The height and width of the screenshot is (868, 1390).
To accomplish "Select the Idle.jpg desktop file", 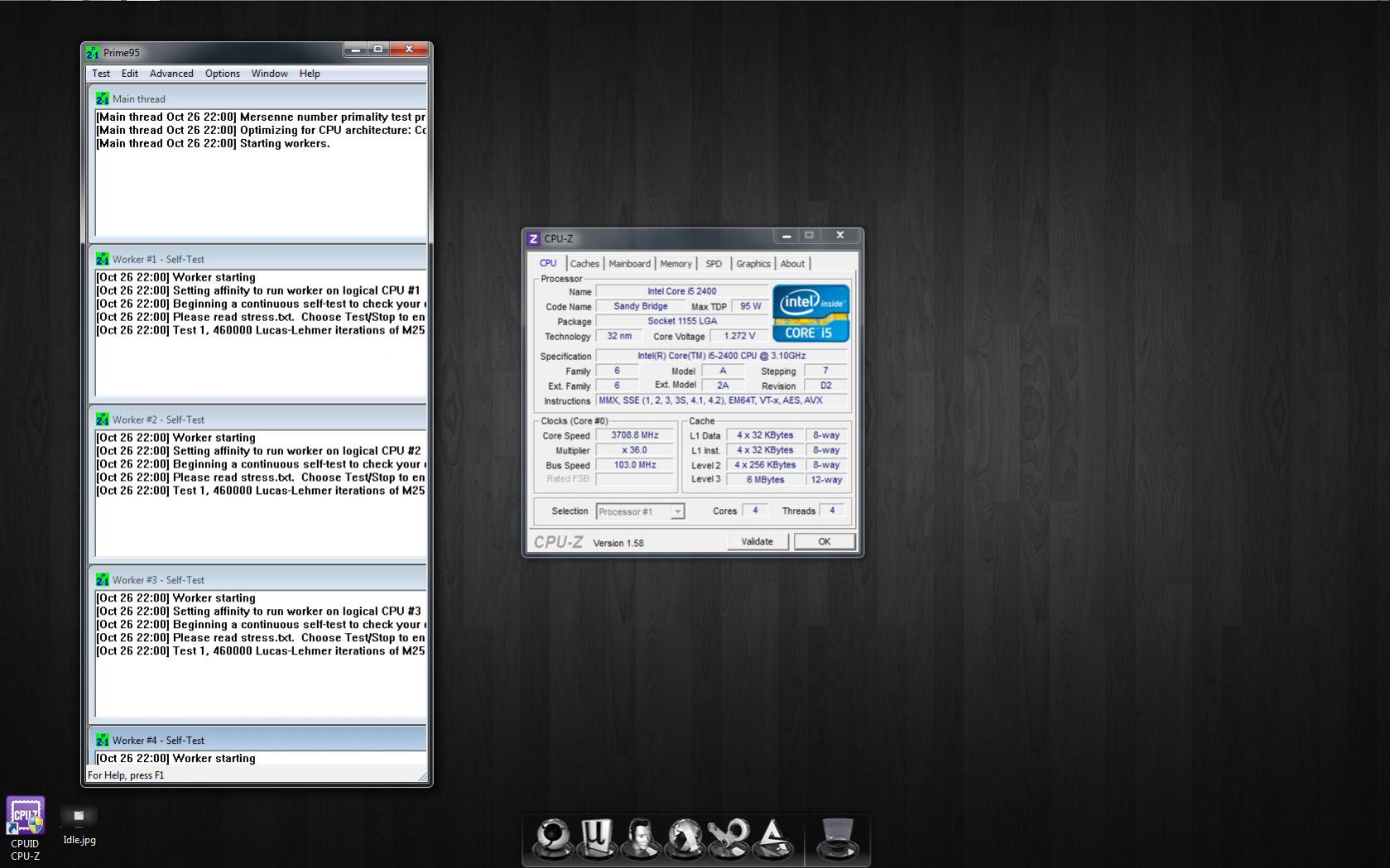I will tap(79, 826).
